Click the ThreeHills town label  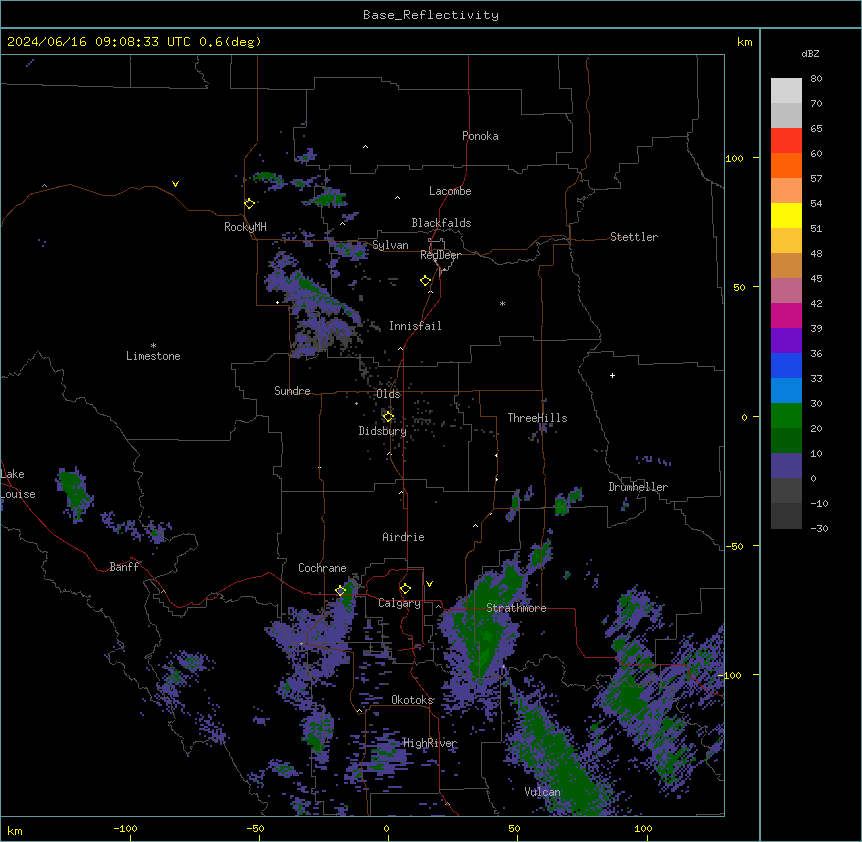(537, 418)
